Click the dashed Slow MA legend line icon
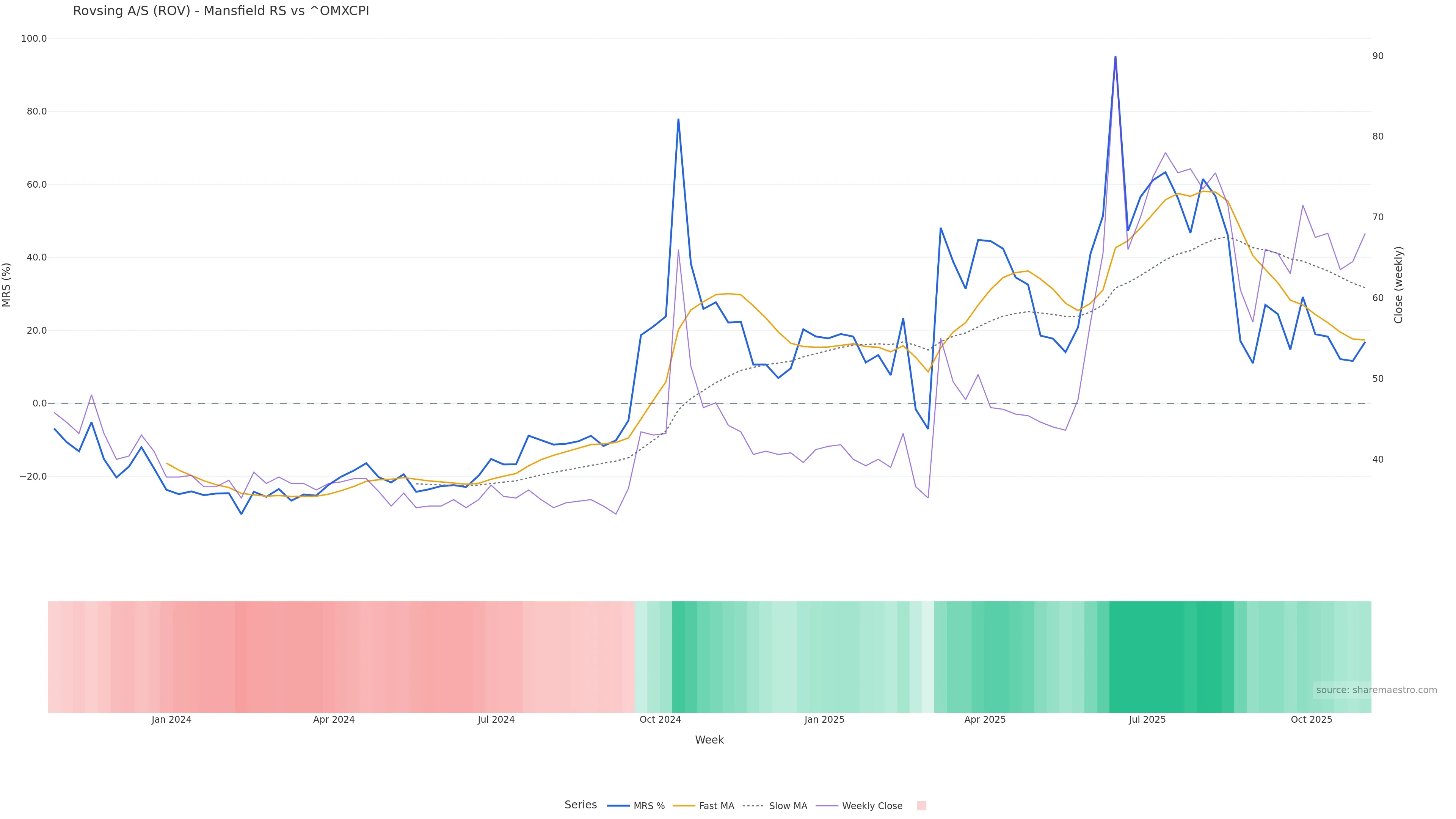Viewport: 1456px width, 819px height. tap(753, 806)
